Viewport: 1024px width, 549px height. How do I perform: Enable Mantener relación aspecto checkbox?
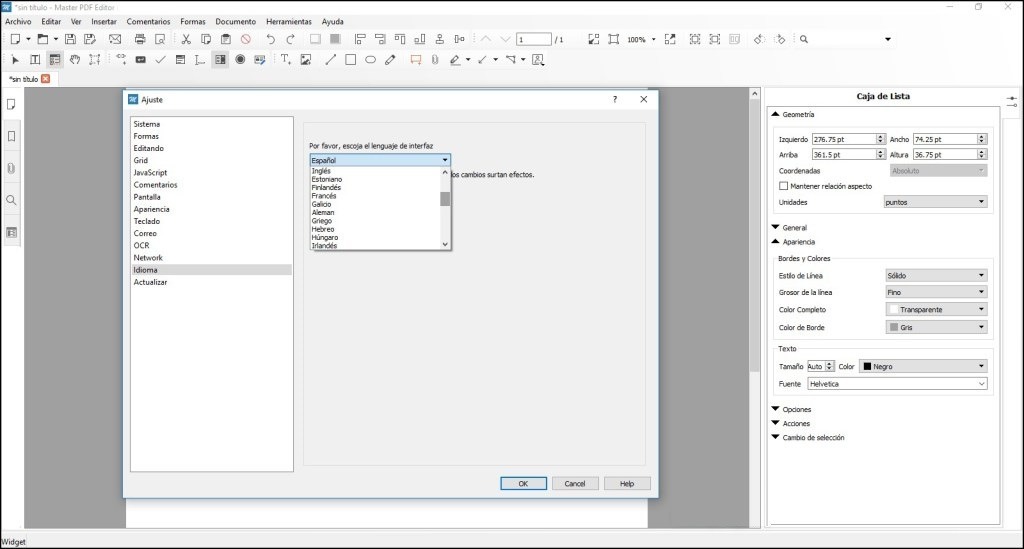[784, 186]
